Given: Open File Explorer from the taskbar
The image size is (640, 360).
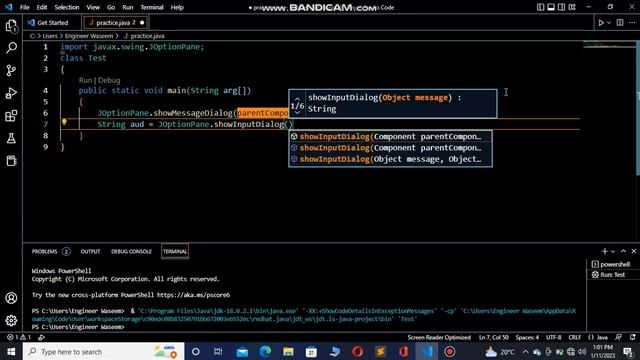Looking at the screenshot, I should click(x=288, y=351).
